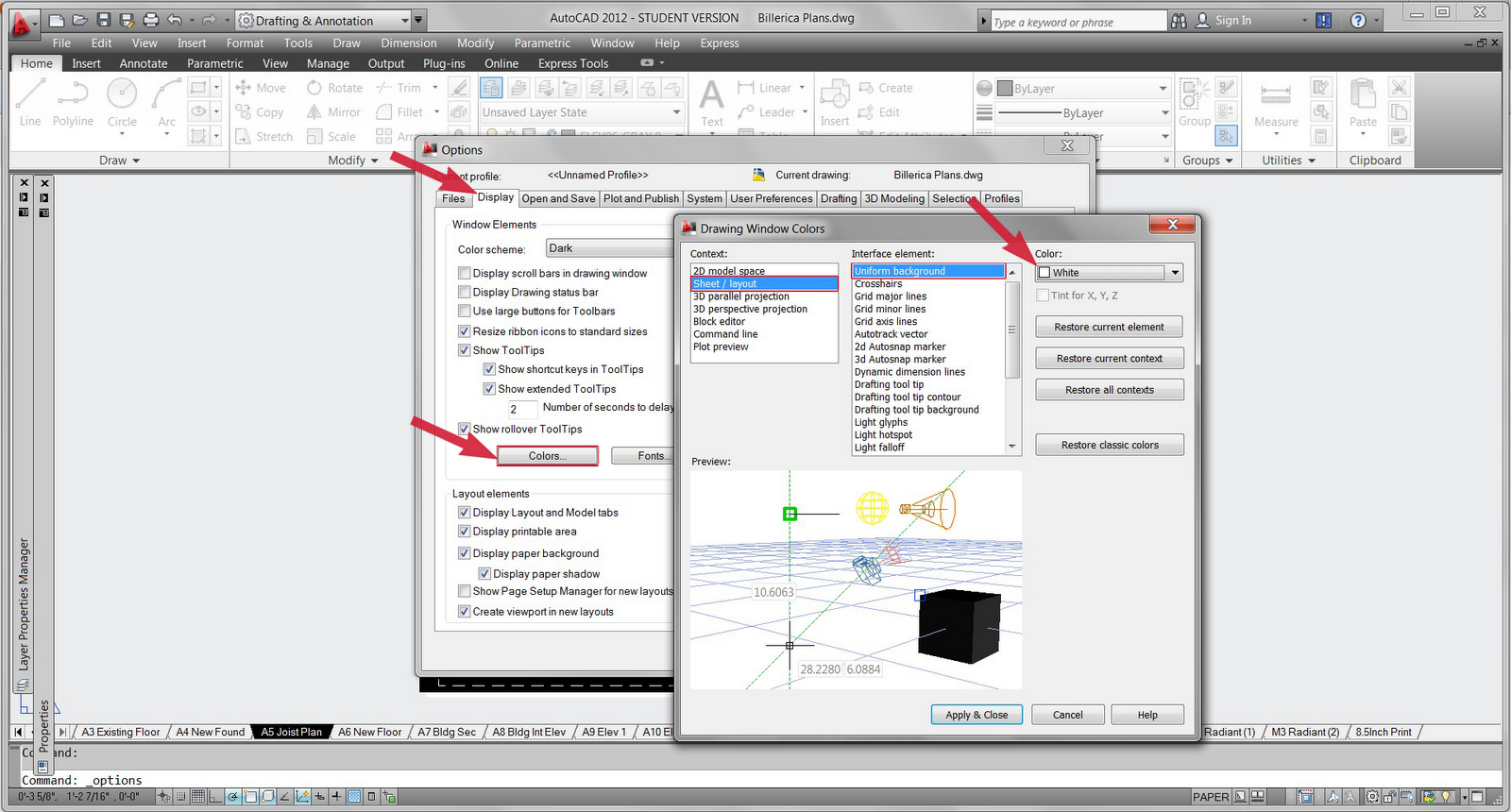1511x812 pixels.
Task: Open Unsaved Layer State dropdown
Action: tap(582, 112)
